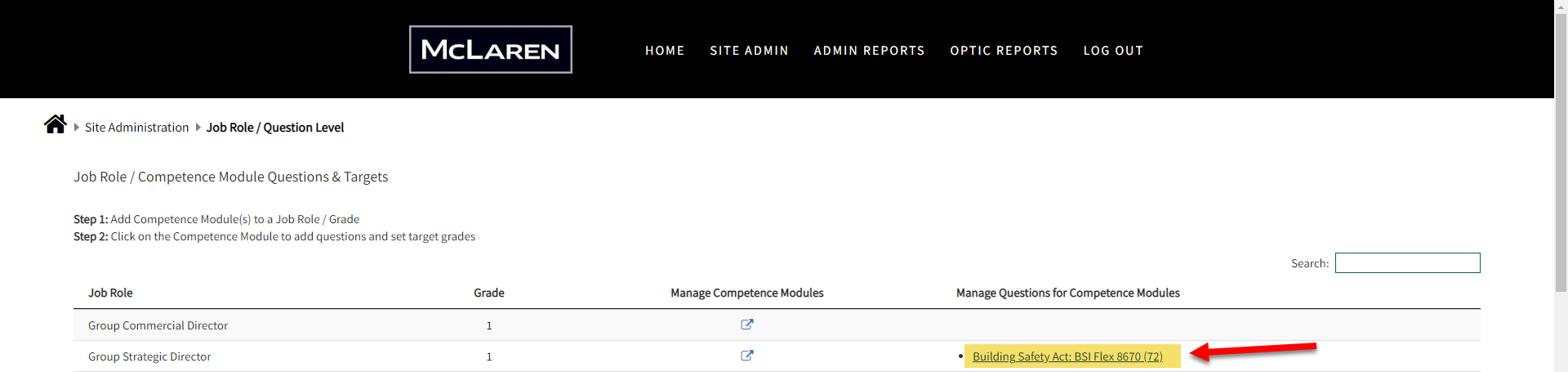Viewport: 1568px width, 372px height.
Task: Sort by Manage Questions for Competence Modules header
Action: [x=1068, y=293]
